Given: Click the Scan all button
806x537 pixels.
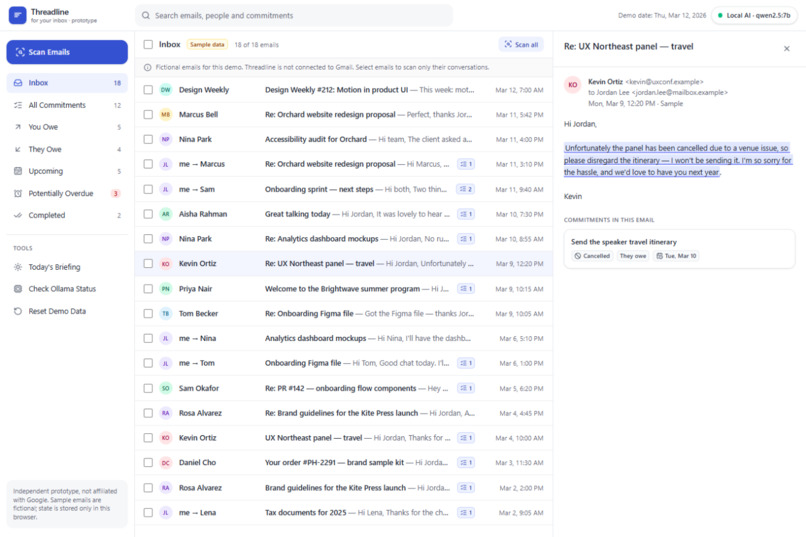Looking at the screenshot, I should [521, 45].
